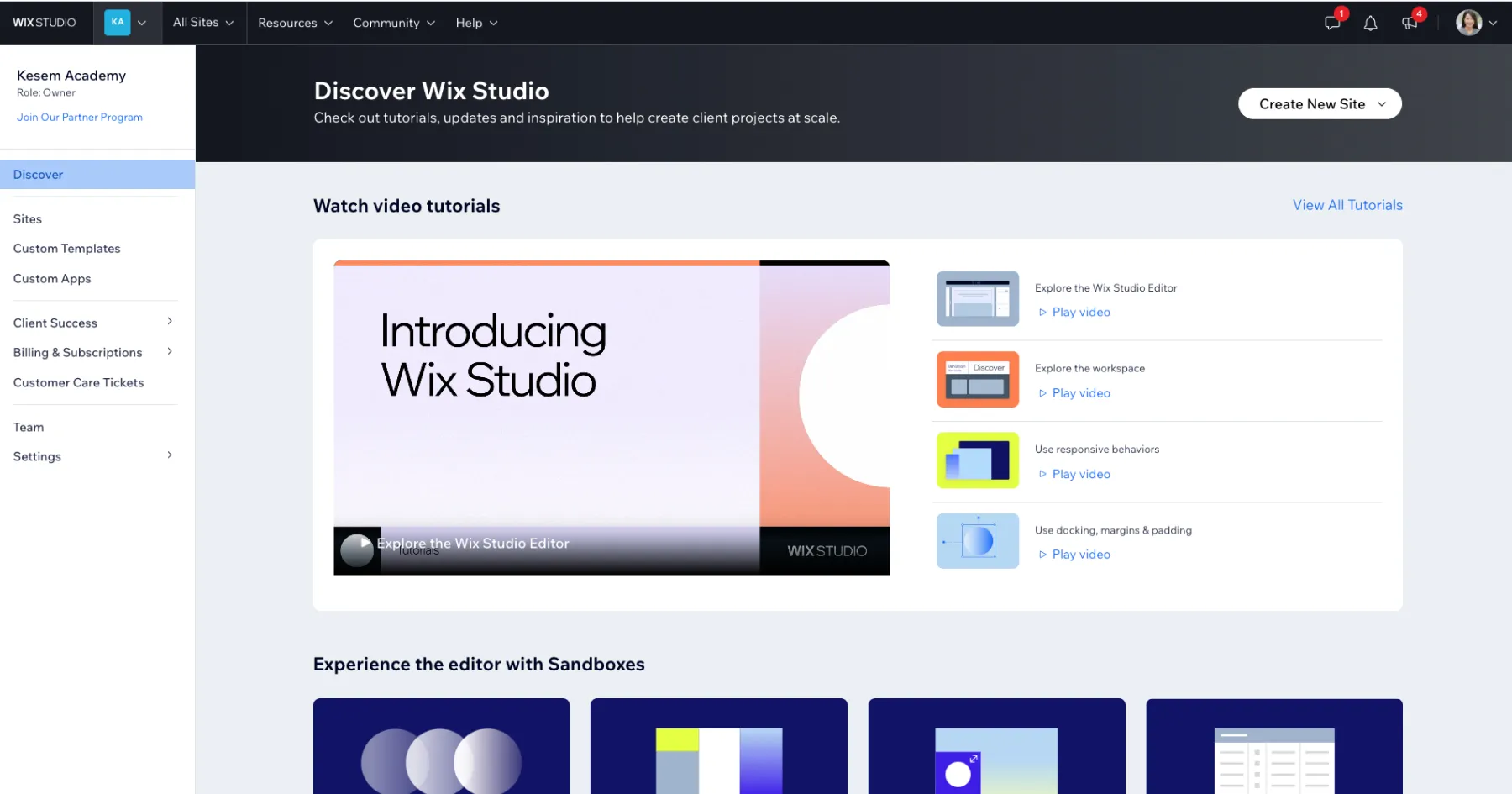Open the sandbox card with table layout
This screenshot has height=794, width=1512.
pos(1274,746)
